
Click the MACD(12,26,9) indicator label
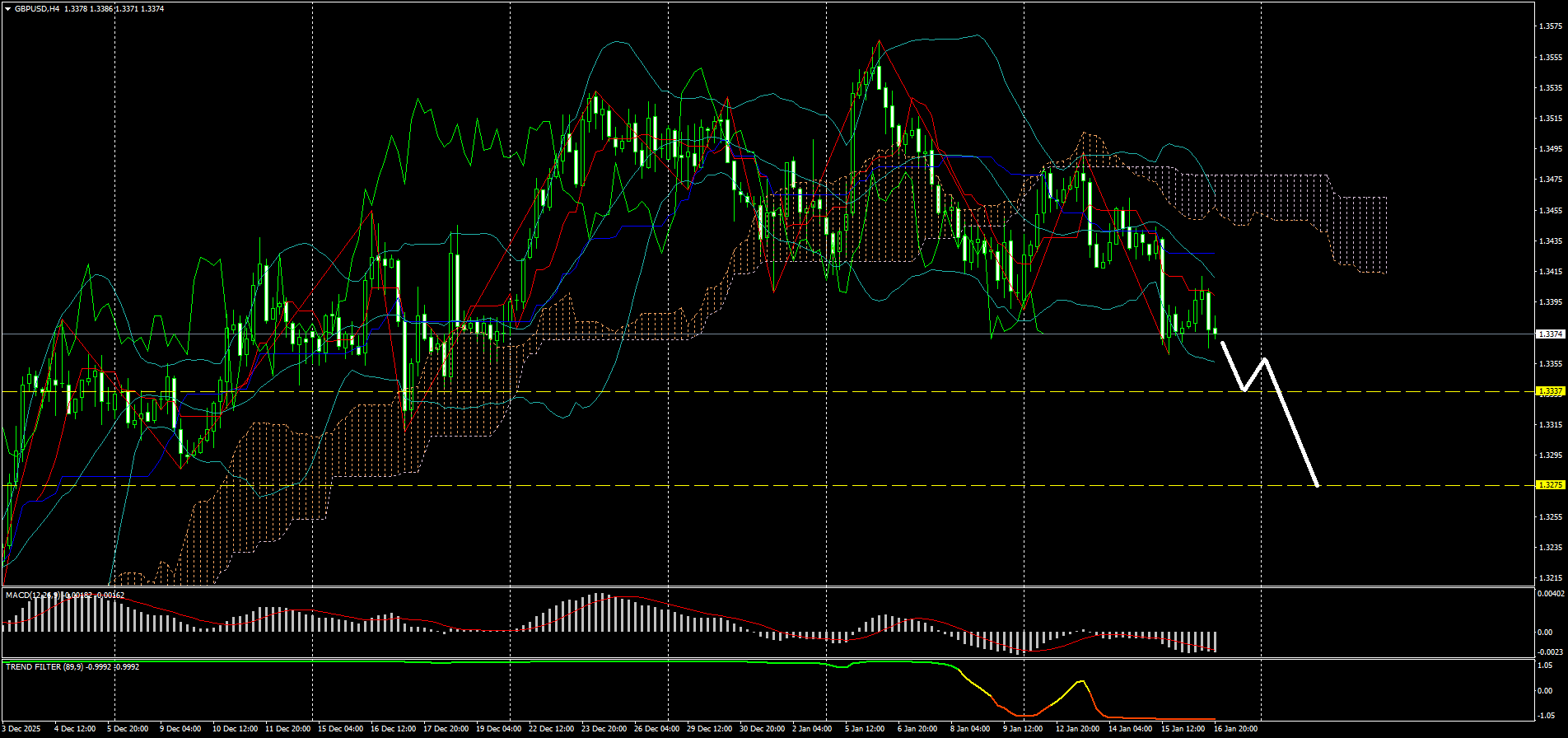coord(32,595)
